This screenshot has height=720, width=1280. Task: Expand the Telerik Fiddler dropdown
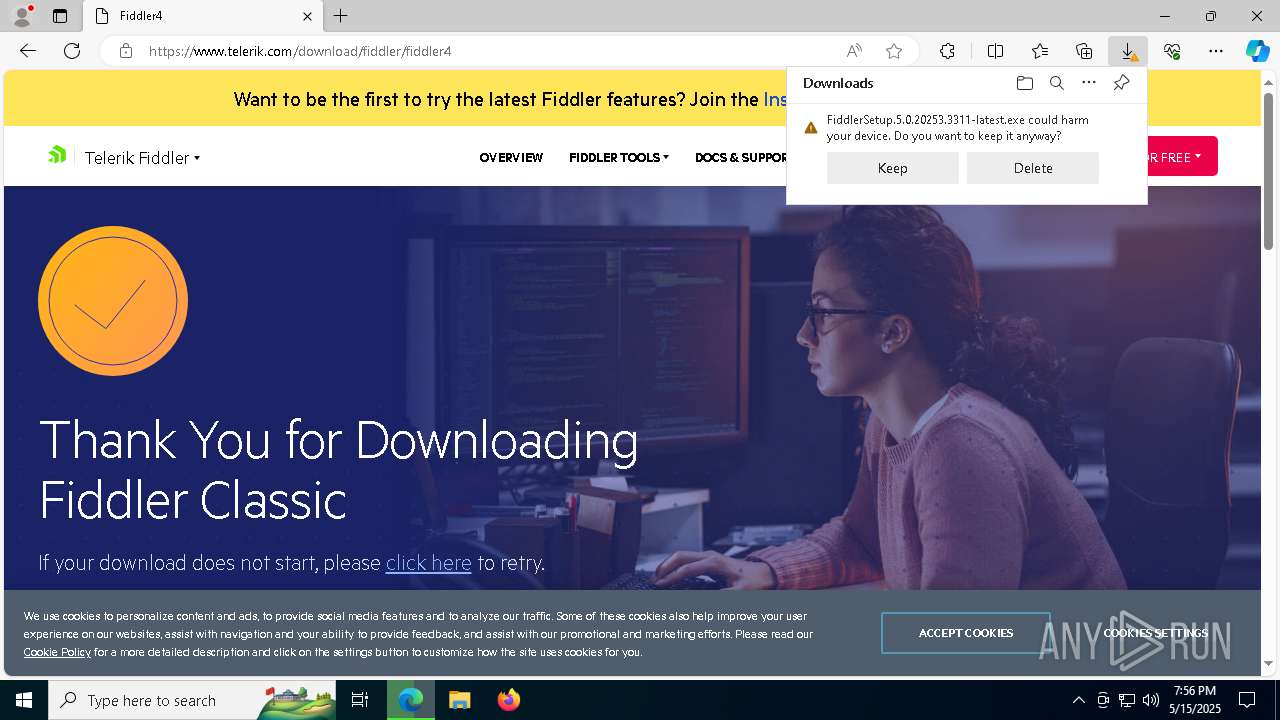pos(142,158)
